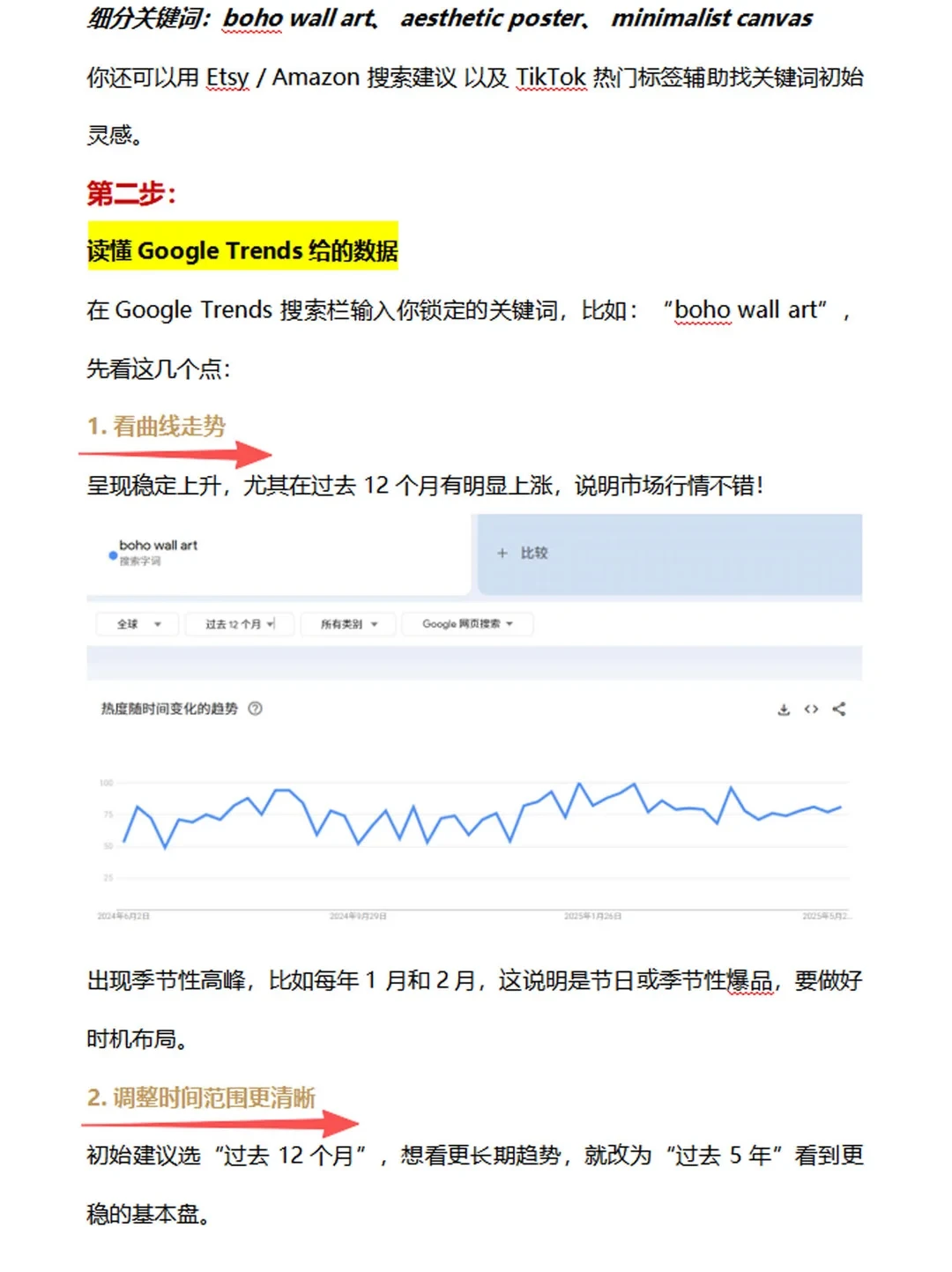The image size is (952, 1272).
Task: Click the 搜索字词 label under boho wall art
Action: point(140,562)
